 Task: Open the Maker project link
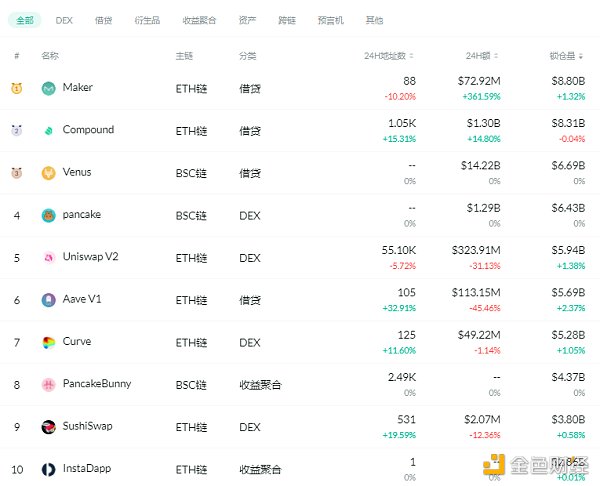[77, 88]
